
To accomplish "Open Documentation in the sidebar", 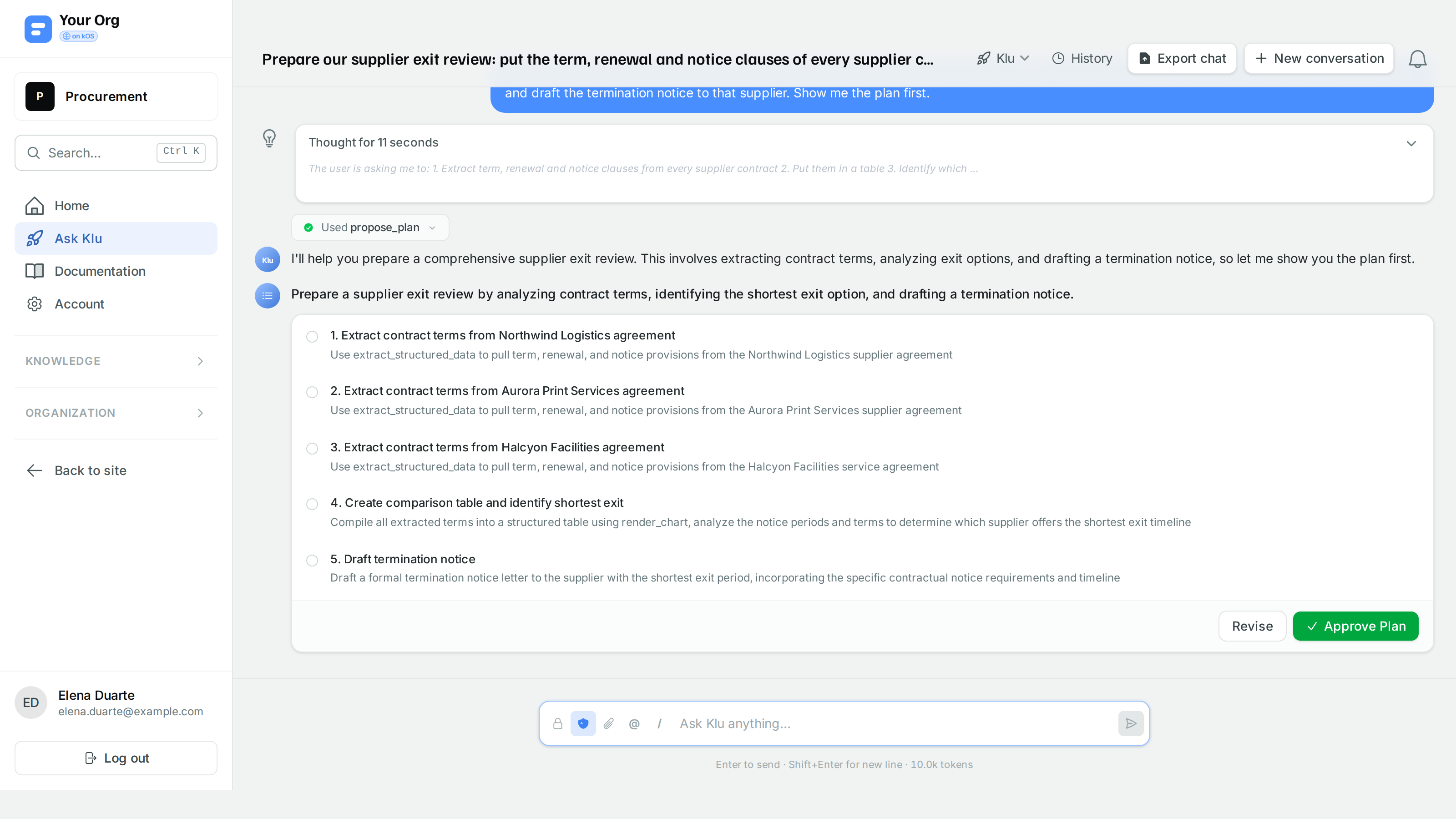I will pyautogui.click(x=115, y=271).
